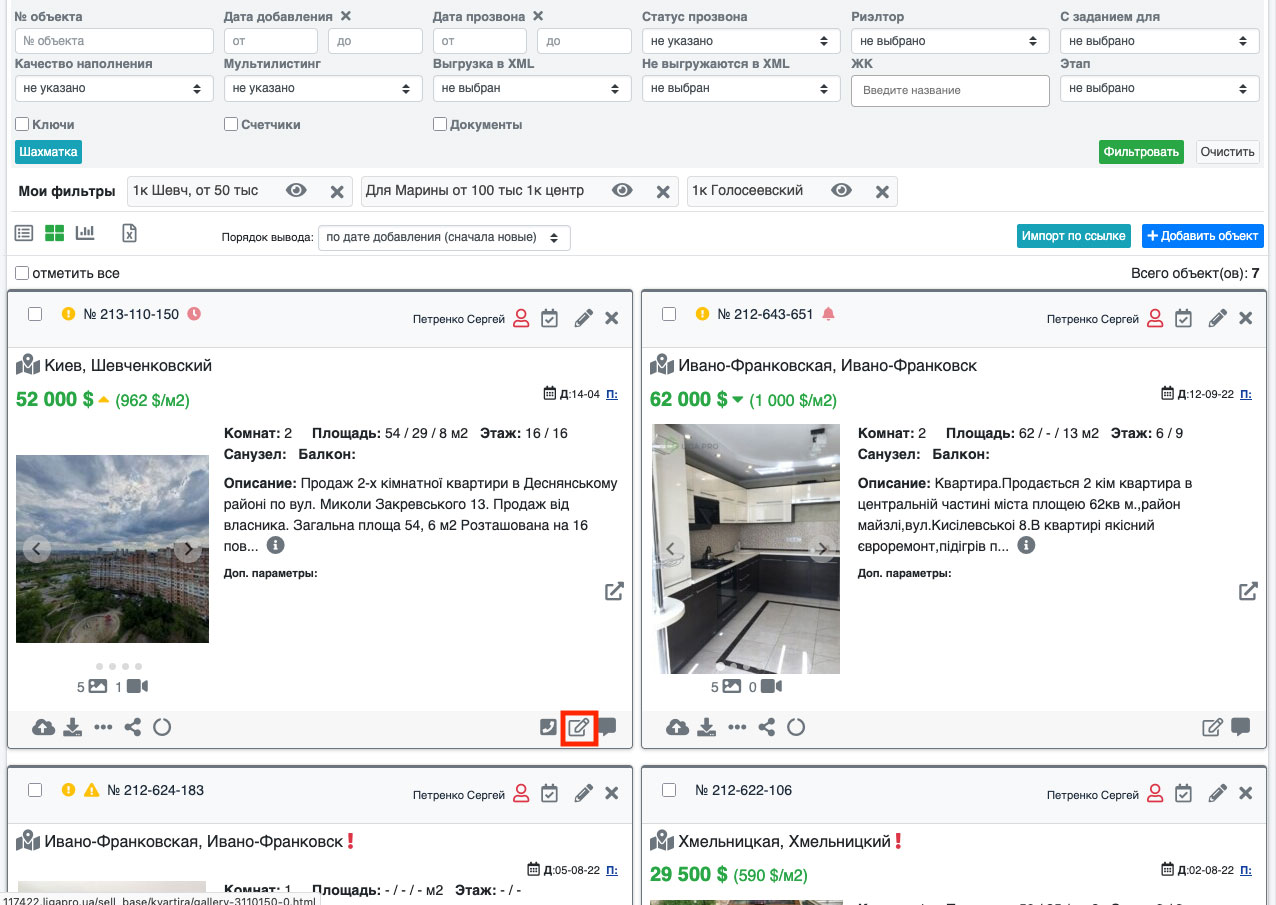Click the '№ объекта' input field
Viewport: 1276px width, 905px height.
[x=114, y=41]
